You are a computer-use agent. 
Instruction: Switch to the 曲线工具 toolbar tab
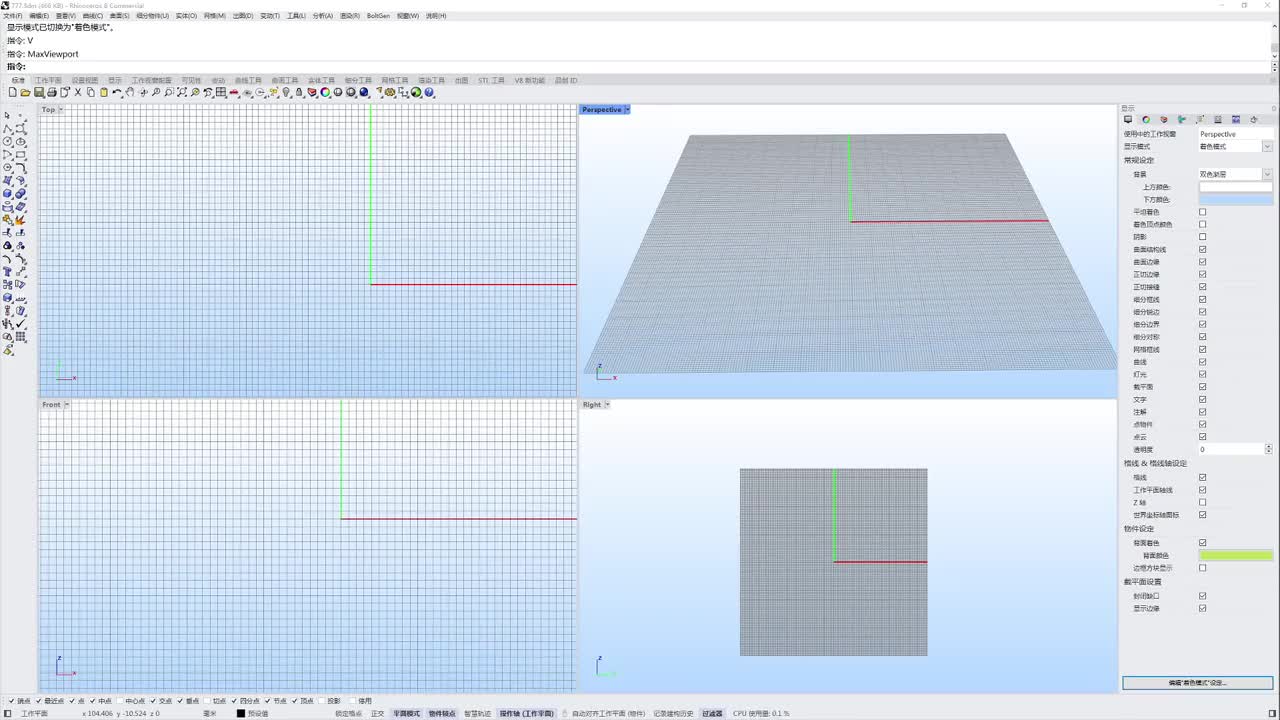click(248, 80)
